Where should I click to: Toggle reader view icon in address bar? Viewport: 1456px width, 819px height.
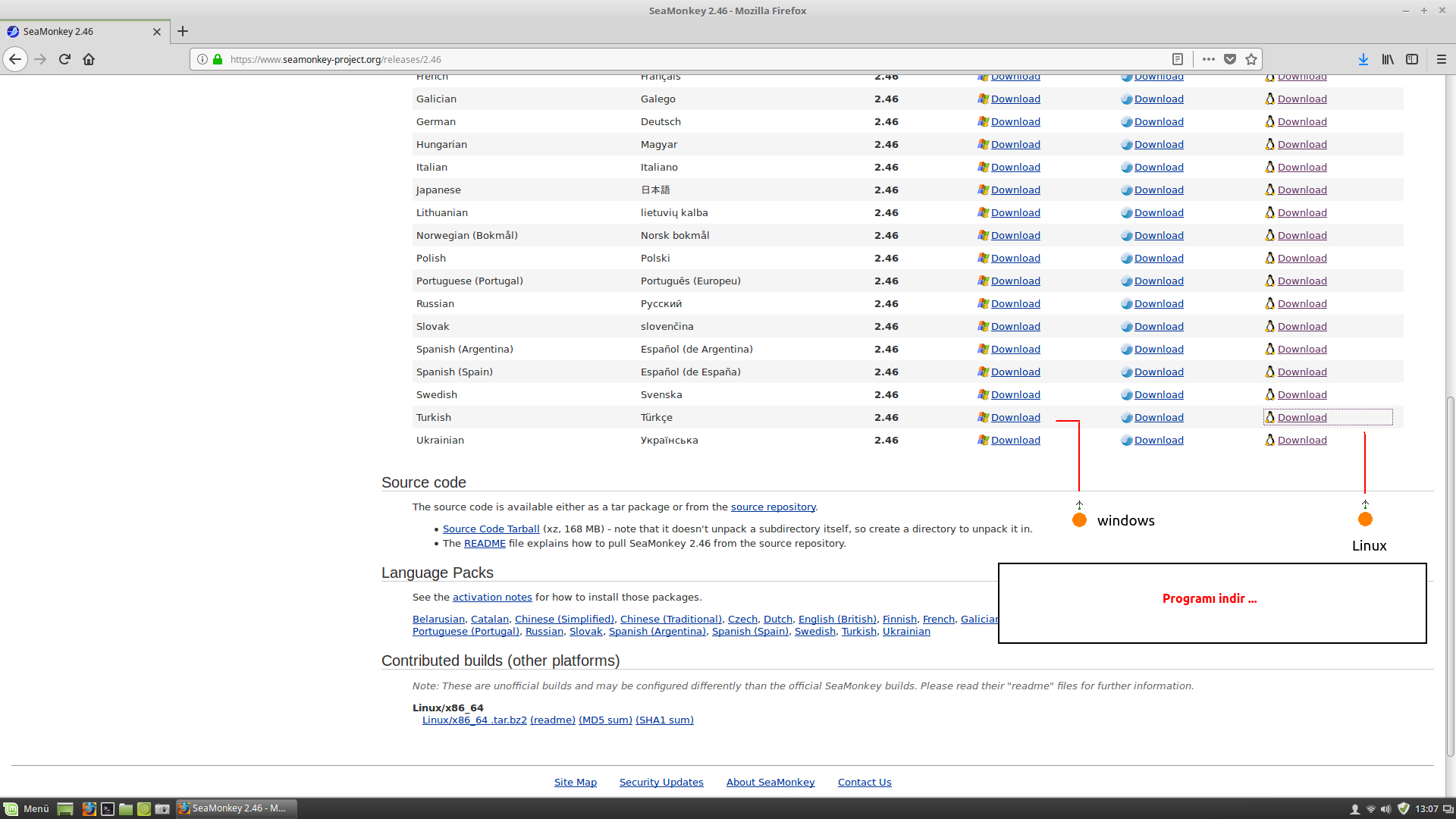tap(1178, 59)
